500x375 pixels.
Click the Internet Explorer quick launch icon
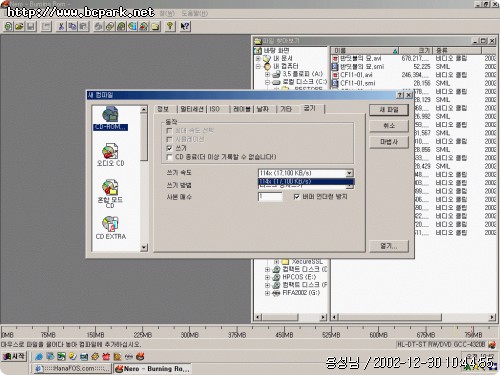tap(39, 356)
